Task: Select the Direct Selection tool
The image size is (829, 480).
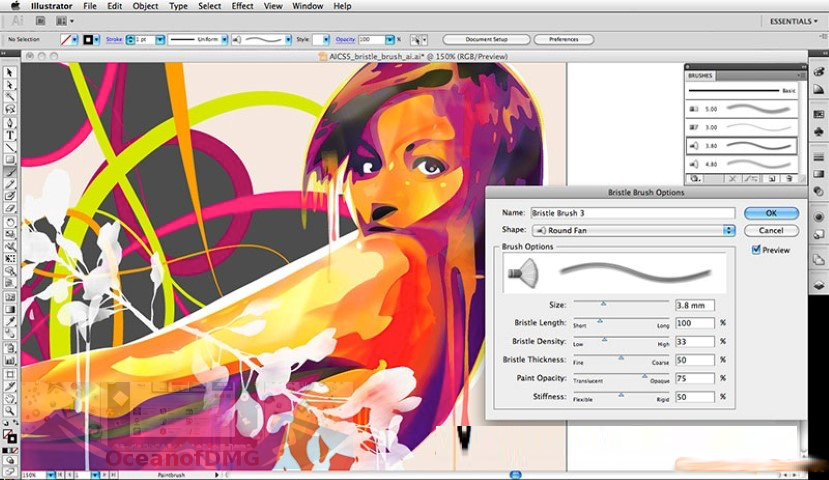Action: pos(10,85)
